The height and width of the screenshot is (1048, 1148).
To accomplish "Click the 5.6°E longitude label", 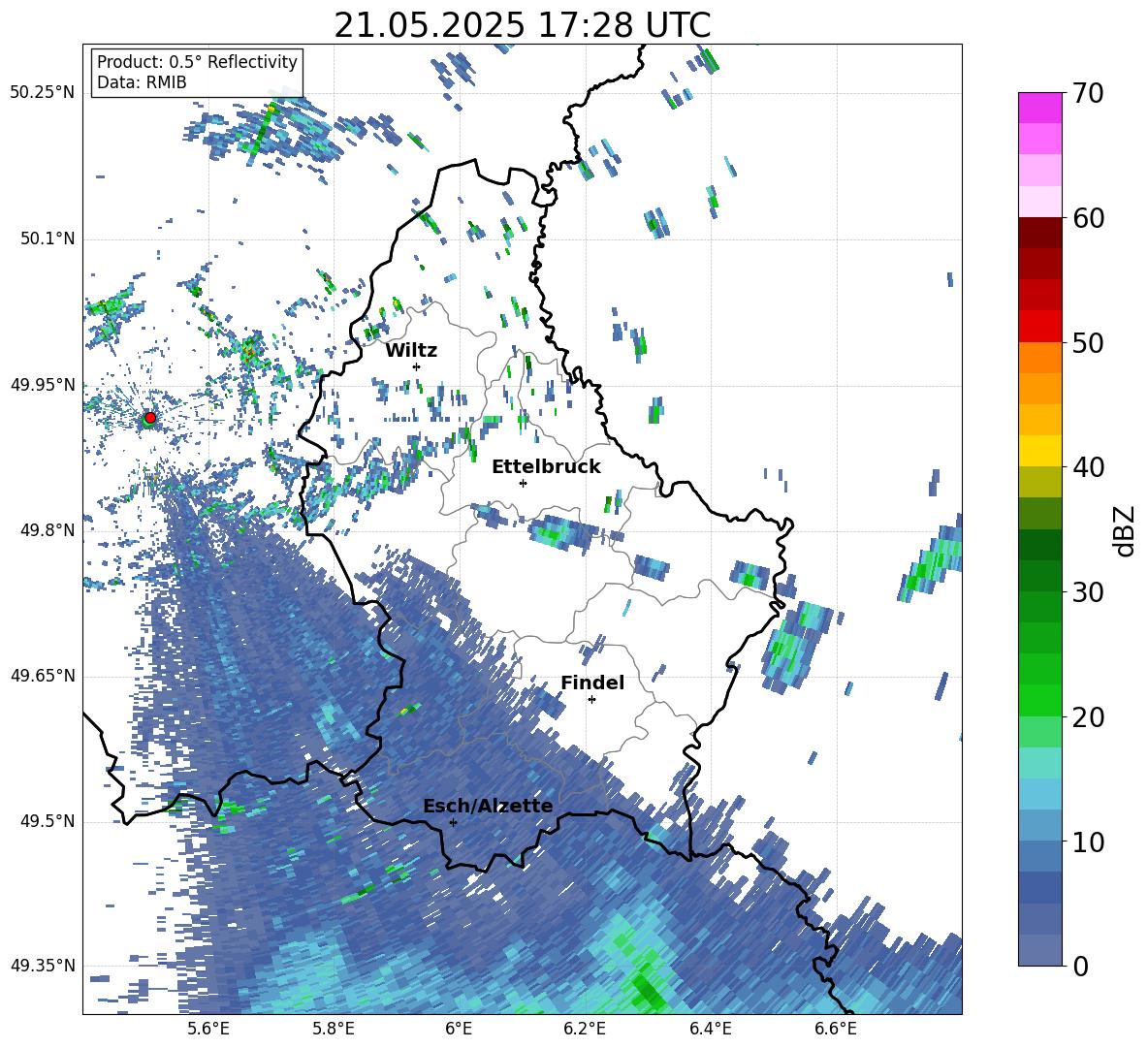I will click(x=208, y=1029).
